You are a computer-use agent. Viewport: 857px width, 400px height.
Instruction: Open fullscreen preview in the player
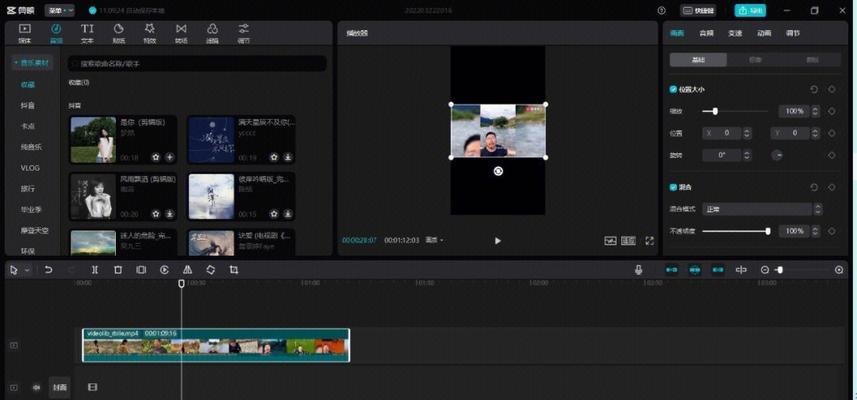[649, 240]
